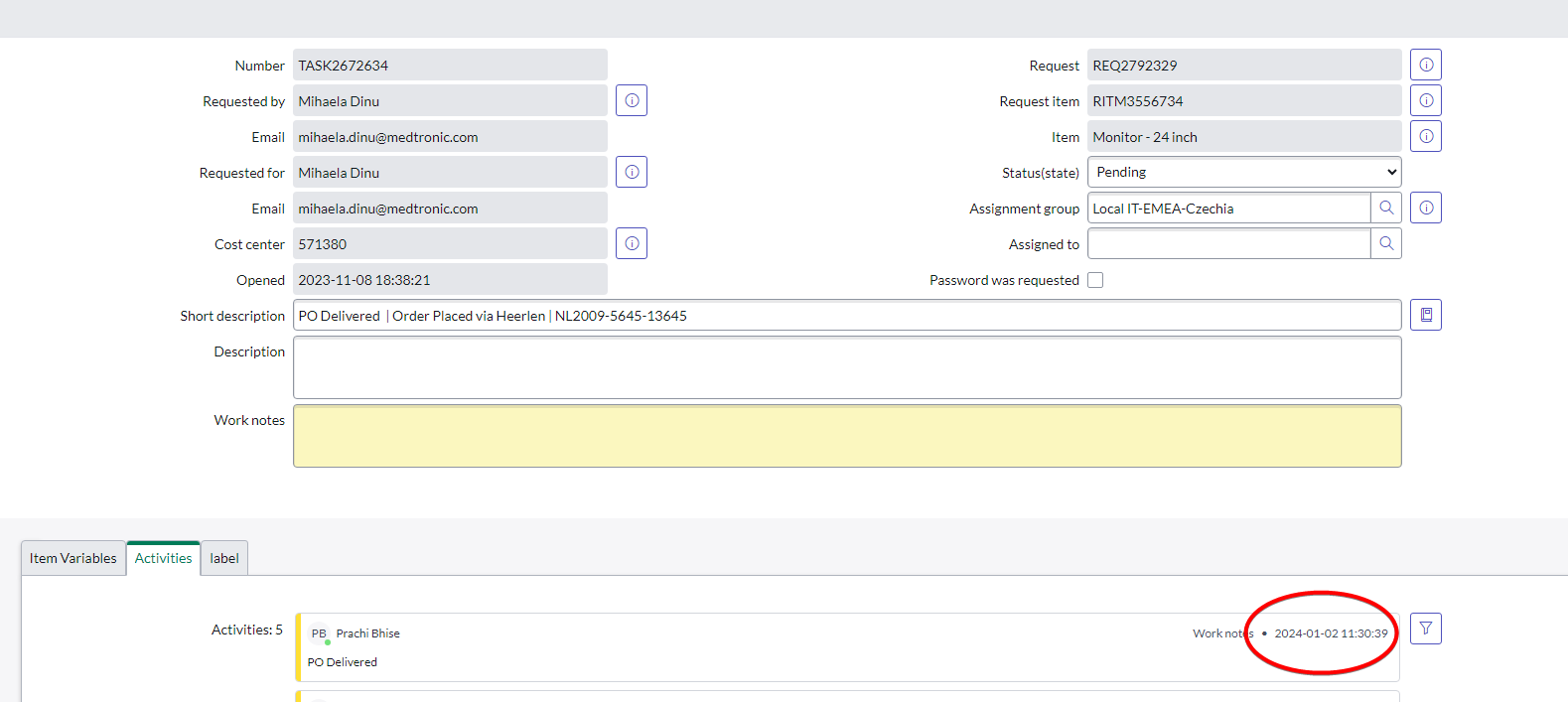Switch to Item Variables tab
Image resolution: width=1568 pixels, height=702 pixels.
73,558
